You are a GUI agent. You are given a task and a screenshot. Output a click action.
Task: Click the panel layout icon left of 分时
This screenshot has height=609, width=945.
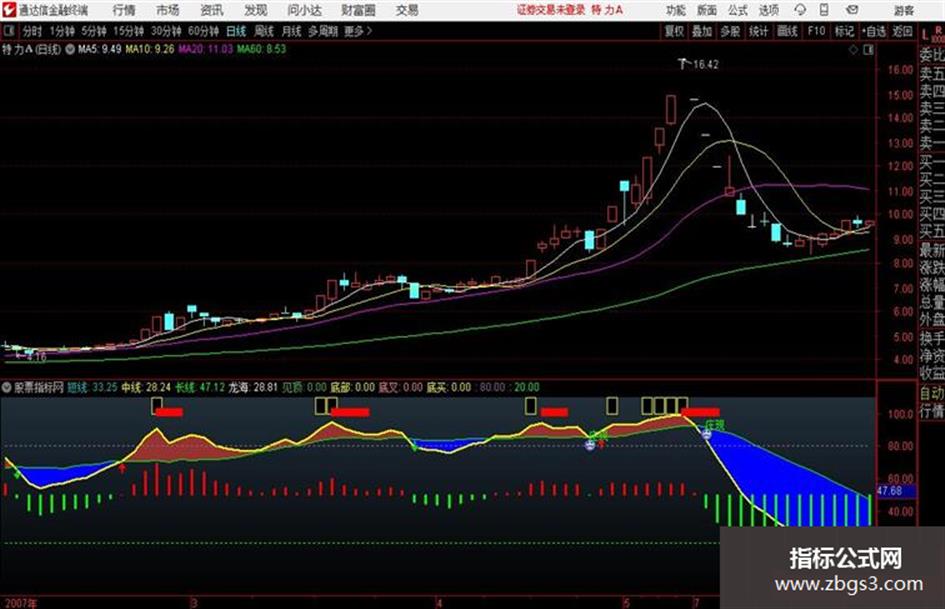click(9, 31)
